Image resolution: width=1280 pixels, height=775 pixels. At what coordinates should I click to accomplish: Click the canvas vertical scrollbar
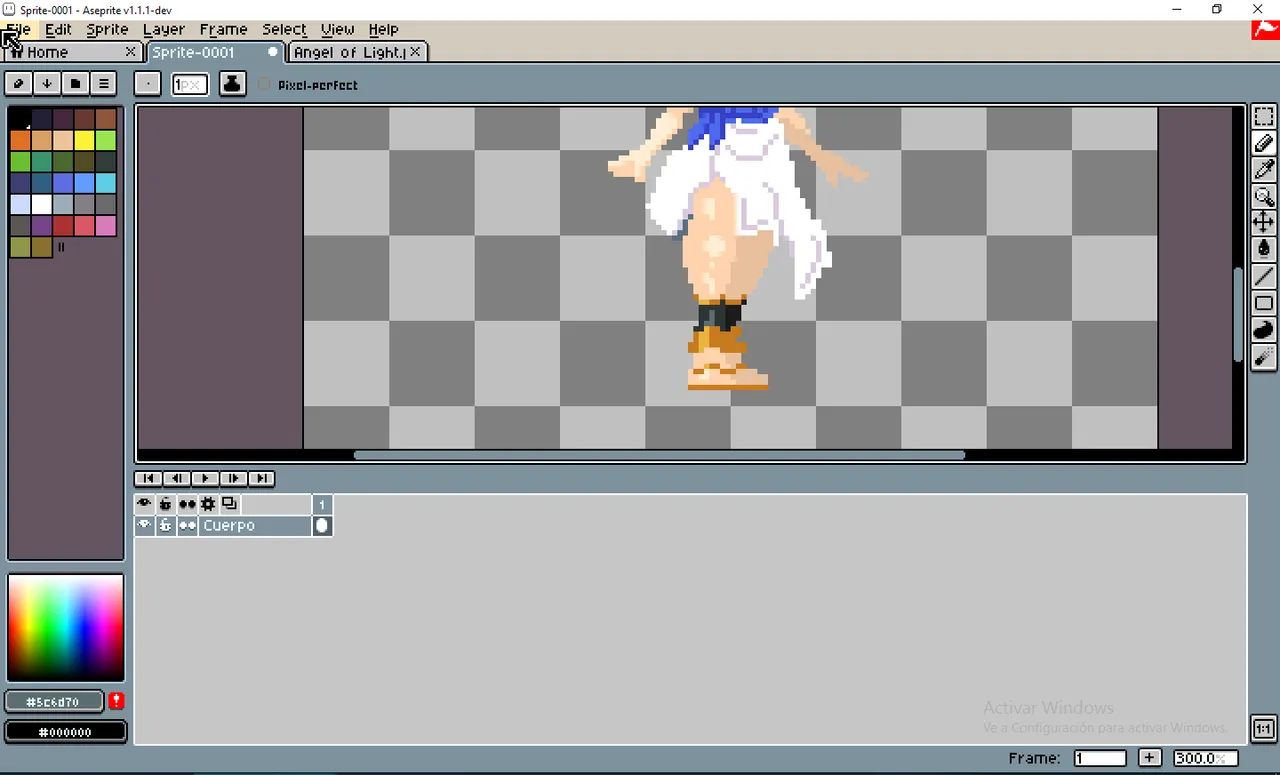pyautogui.click(x=1239, y=315)
